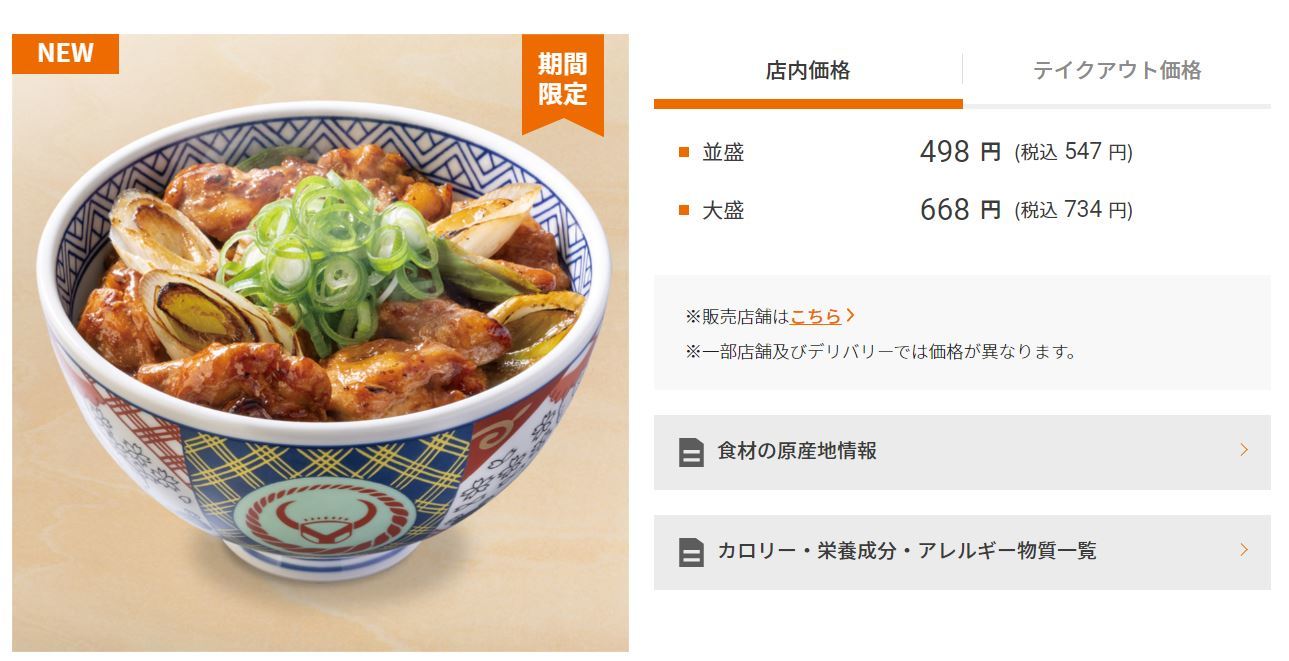Open the rice bowl product photo
1289x661 pixels.
tap(320, 343)
